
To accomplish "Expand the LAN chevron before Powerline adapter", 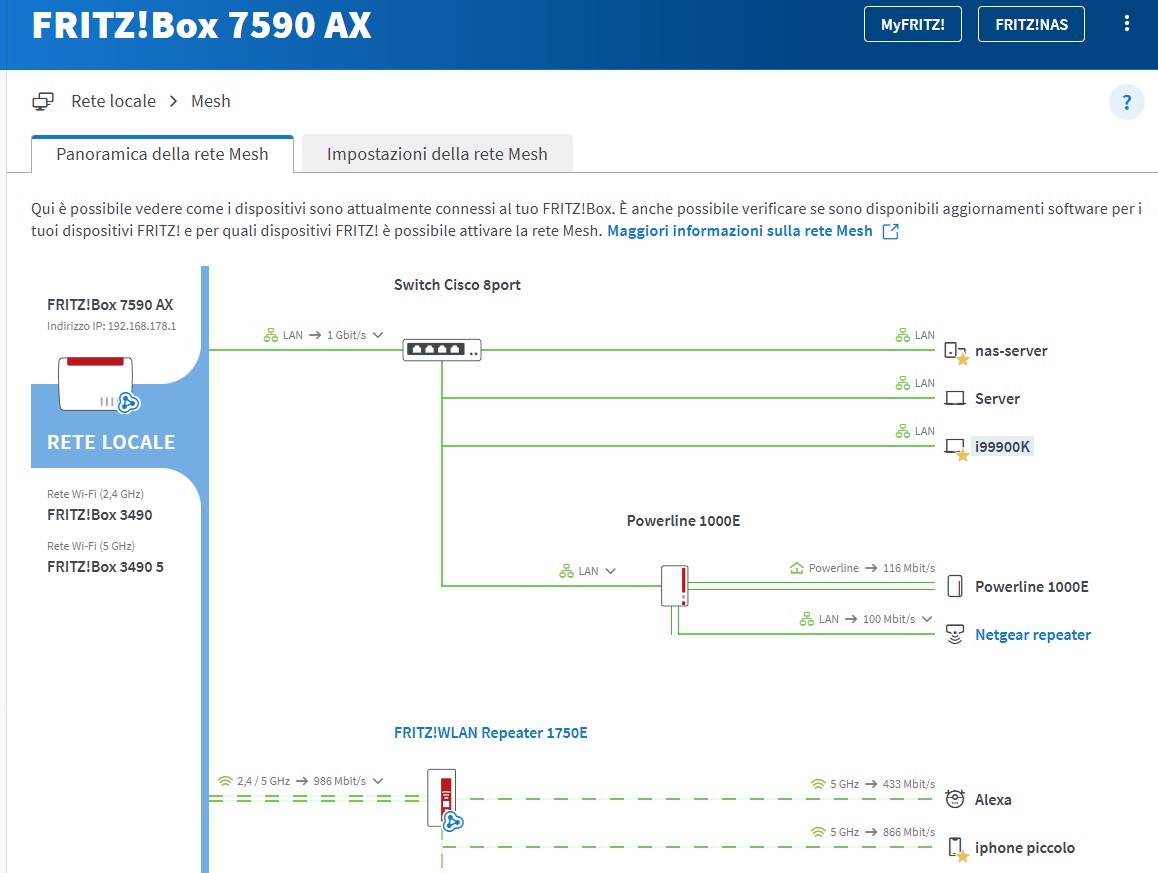I will 610,571.
